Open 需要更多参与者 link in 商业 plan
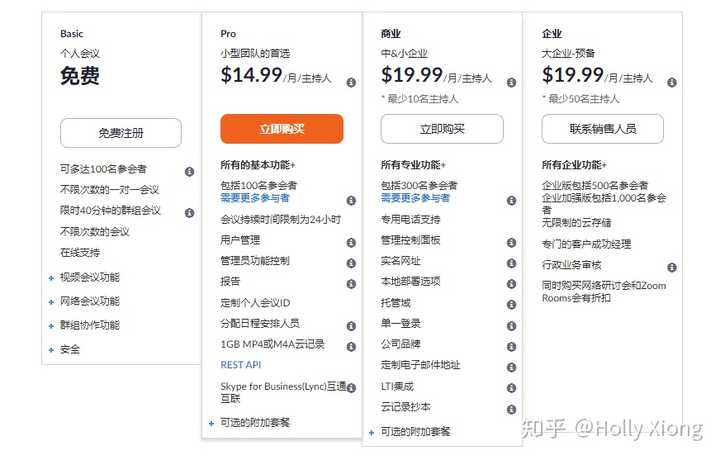Viewport: 720px width, 460px height. tap(415, 198)
